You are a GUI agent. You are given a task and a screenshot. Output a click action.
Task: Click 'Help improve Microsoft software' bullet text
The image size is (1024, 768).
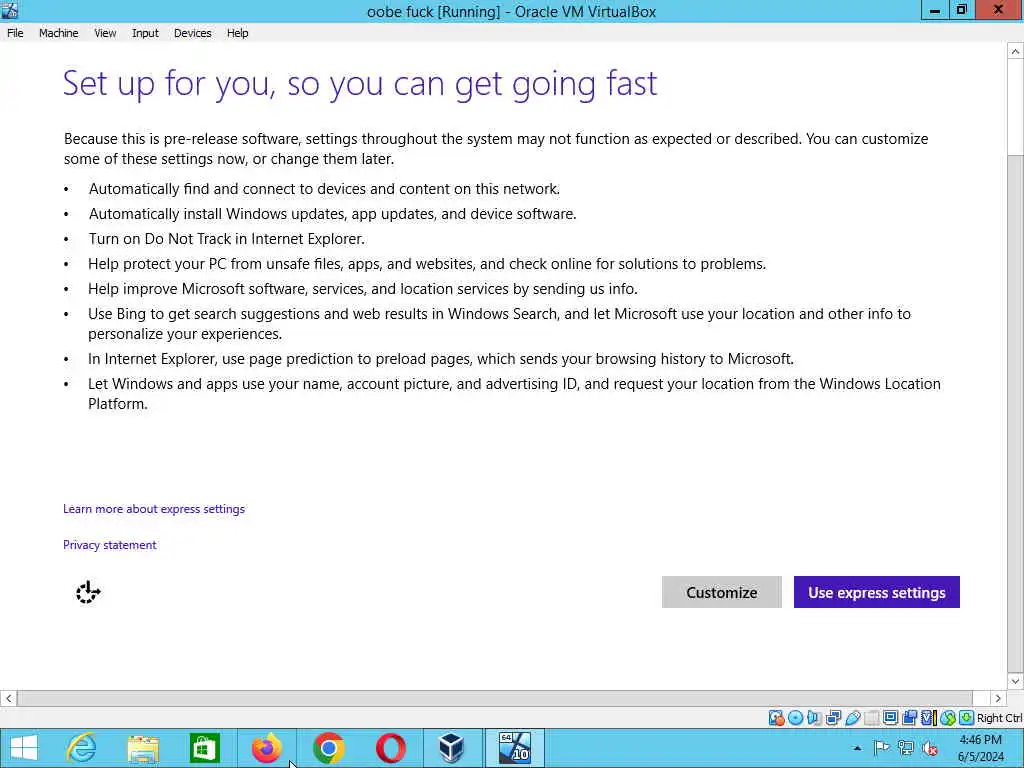362,289
